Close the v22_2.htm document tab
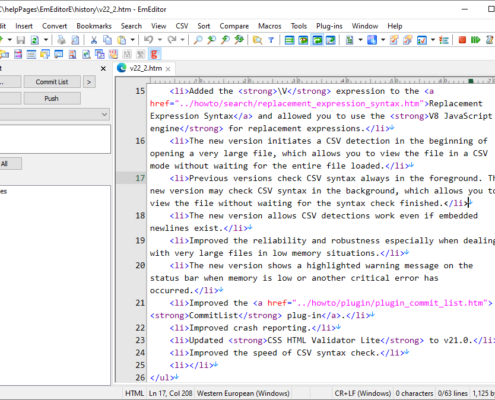This screenshot has height=400, width=495. point(168,69)
